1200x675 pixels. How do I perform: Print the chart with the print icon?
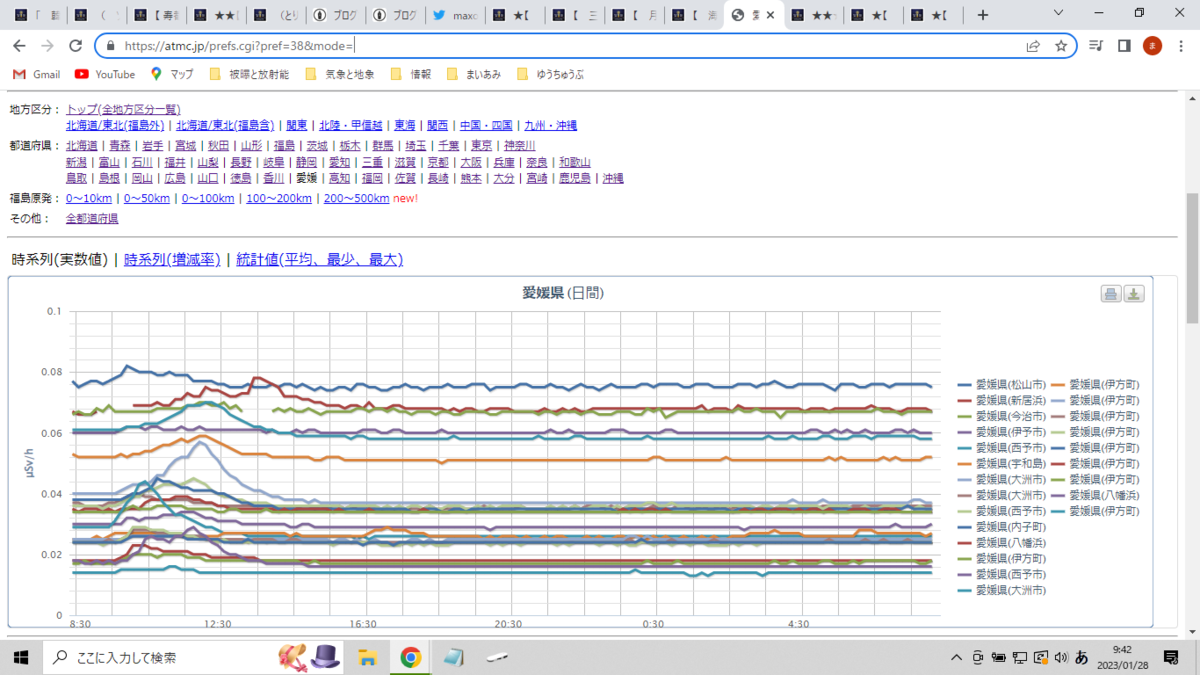coord(1111,293)
